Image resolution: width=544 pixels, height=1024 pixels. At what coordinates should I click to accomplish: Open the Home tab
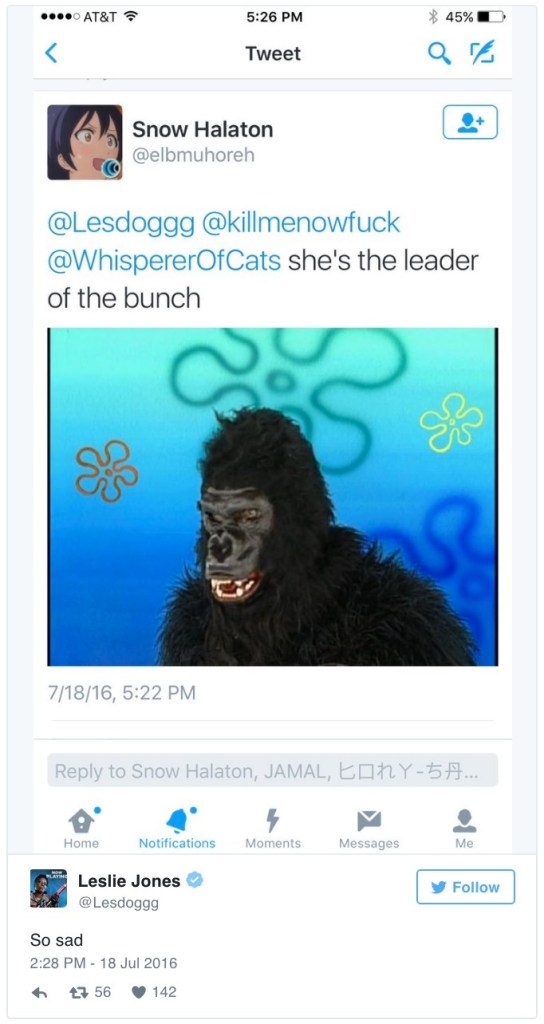(x=82, y=827)
